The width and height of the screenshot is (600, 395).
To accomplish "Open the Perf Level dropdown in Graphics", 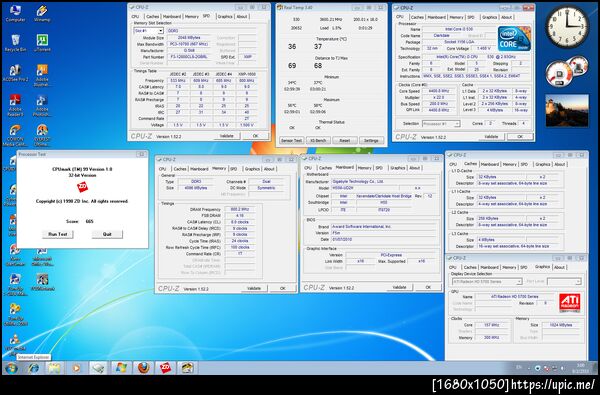I will [x=564, y=282].
